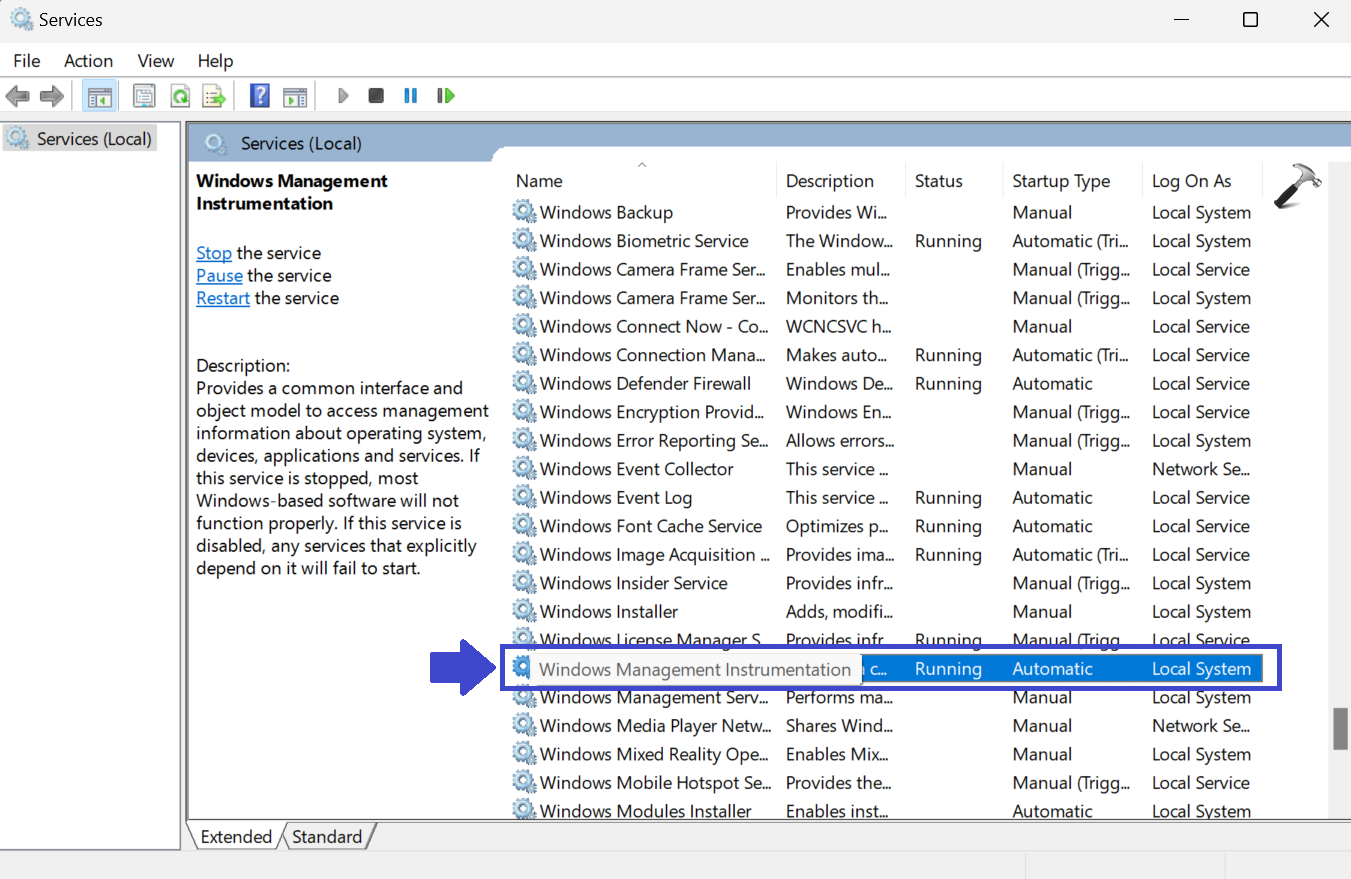Sort by the Startup Type column header
Screen dimensions: 1351x879
(1061, 181)
